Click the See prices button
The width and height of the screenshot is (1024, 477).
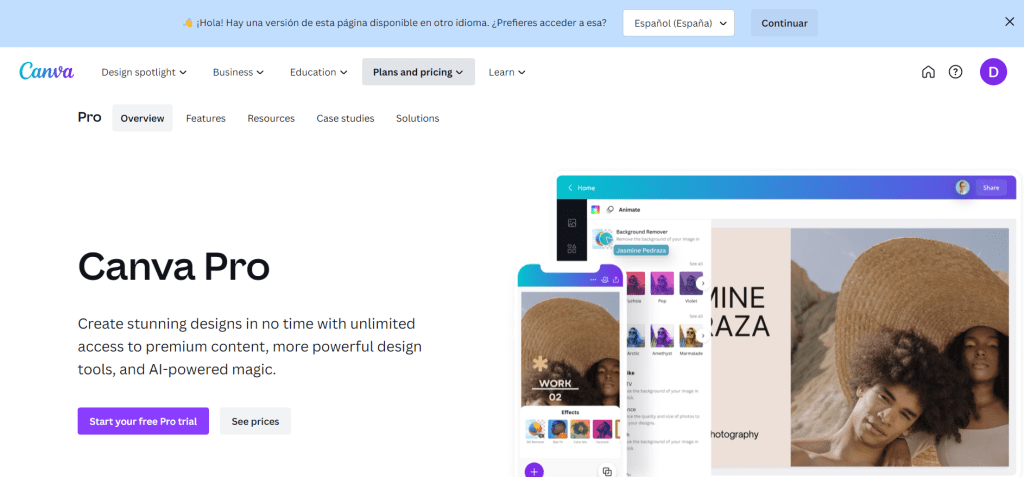click(255, 421)
